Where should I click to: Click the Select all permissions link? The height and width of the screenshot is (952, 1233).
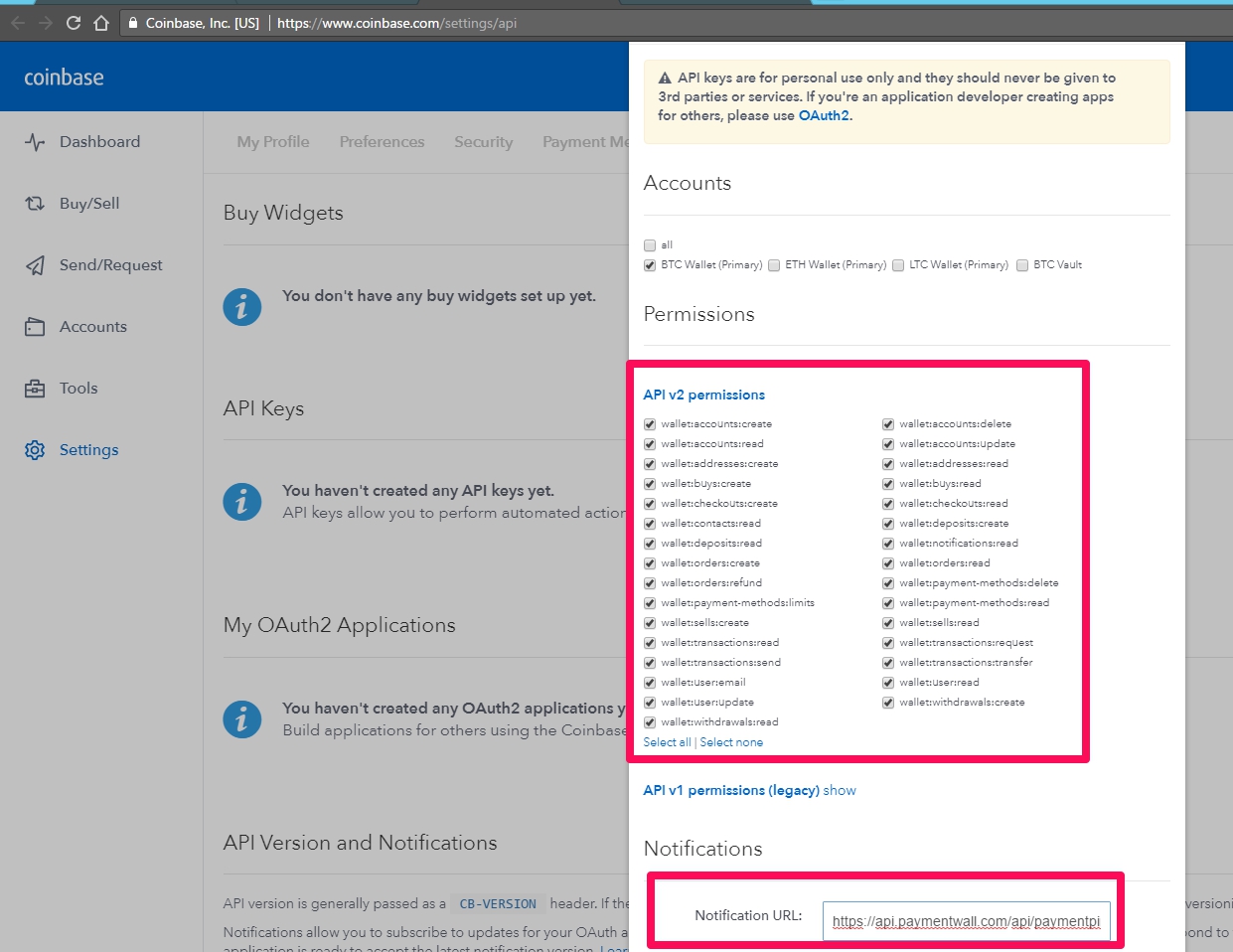pos(667,742)
